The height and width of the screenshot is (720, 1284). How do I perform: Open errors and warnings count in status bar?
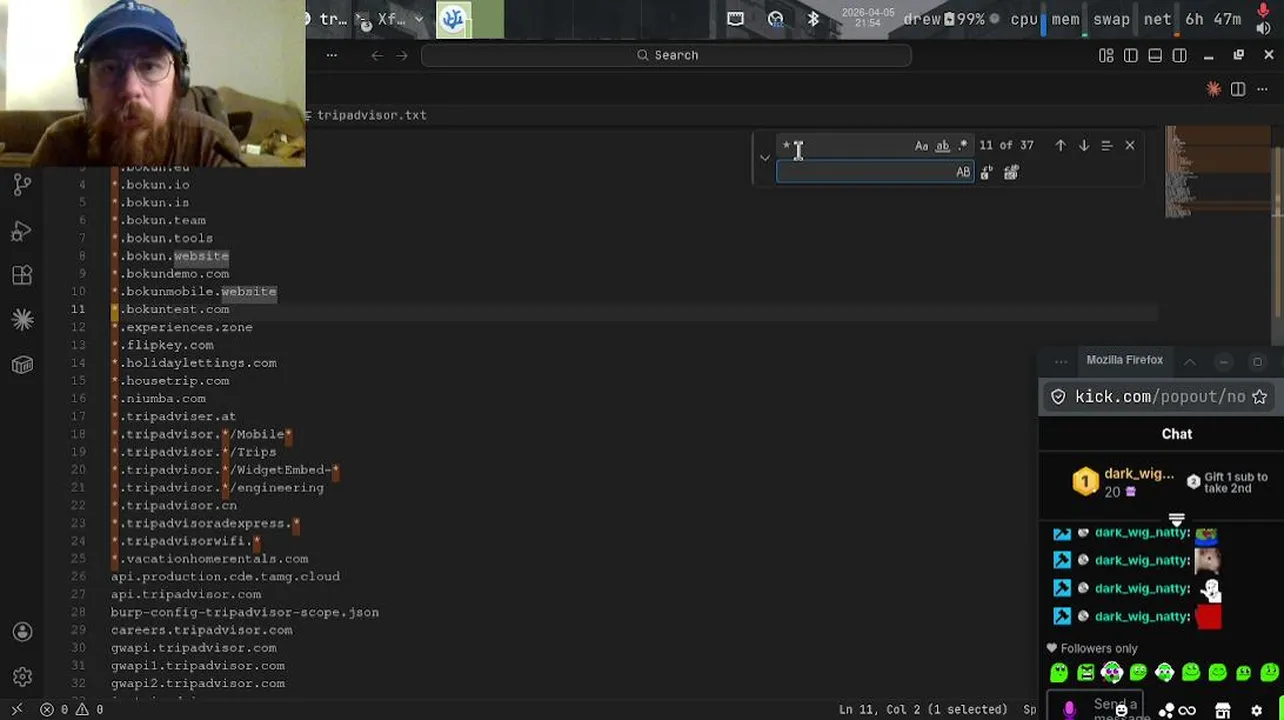pos(72,709)
